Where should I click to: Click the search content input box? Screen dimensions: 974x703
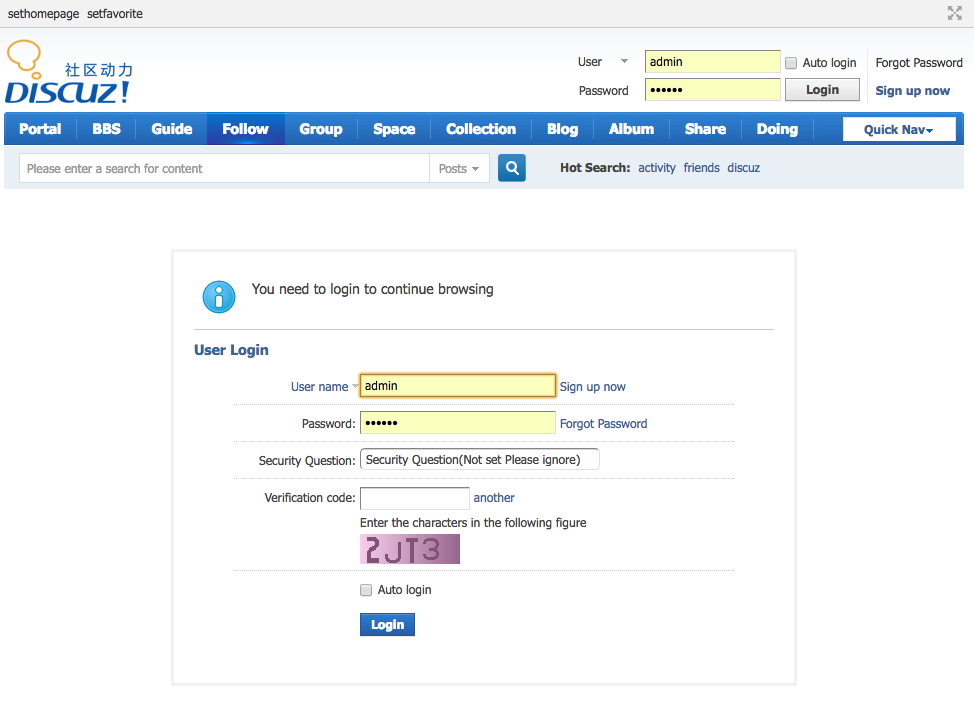(x=224, y=168)
